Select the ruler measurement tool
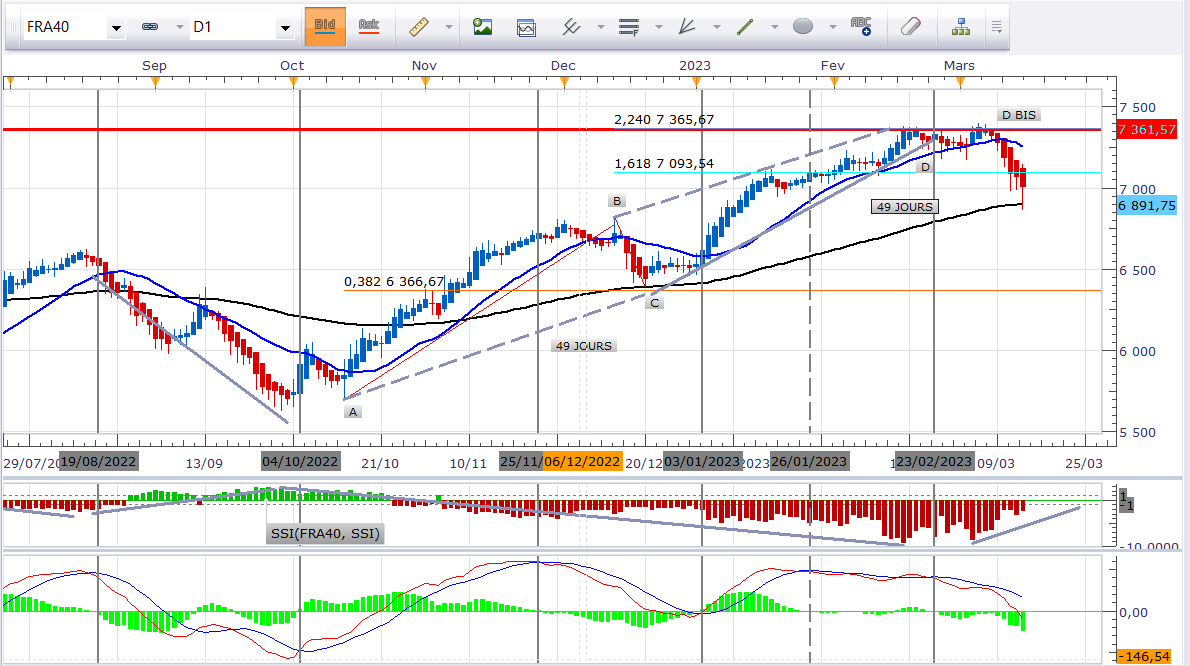 419,27
